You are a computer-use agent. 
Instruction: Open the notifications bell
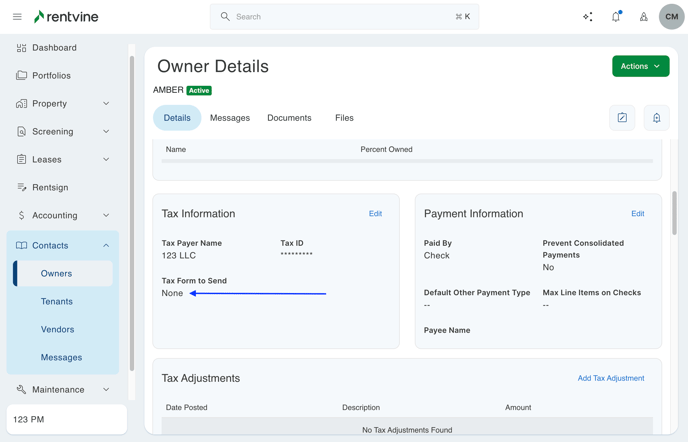click(616, 17)
